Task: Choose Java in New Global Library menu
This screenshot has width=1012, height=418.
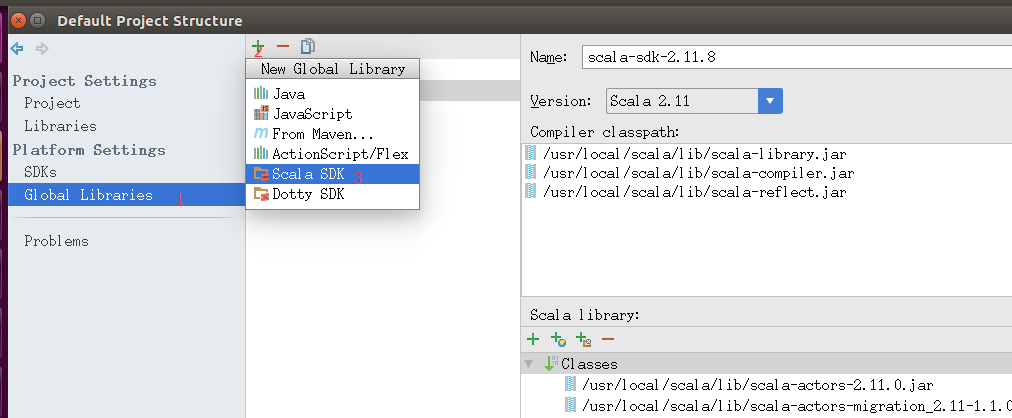Action: pos(332,94)
